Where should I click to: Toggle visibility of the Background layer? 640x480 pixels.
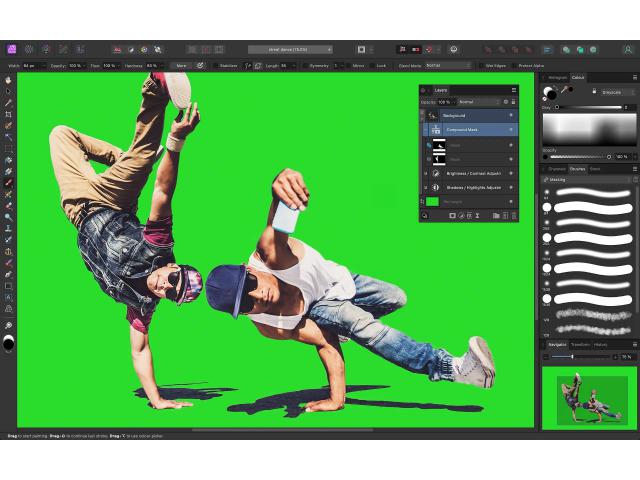coord(511,116)
